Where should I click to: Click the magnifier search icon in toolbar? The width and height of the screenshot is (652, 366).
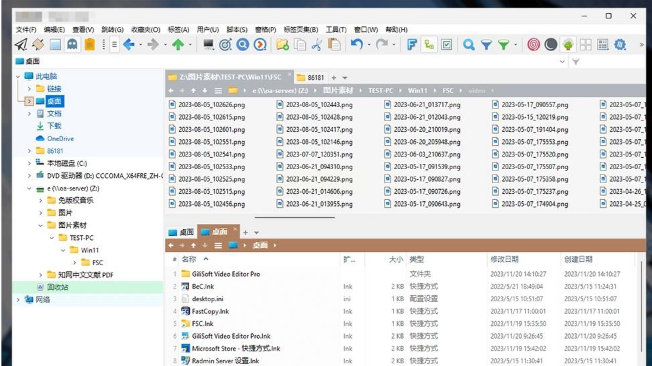pos(469,45)
